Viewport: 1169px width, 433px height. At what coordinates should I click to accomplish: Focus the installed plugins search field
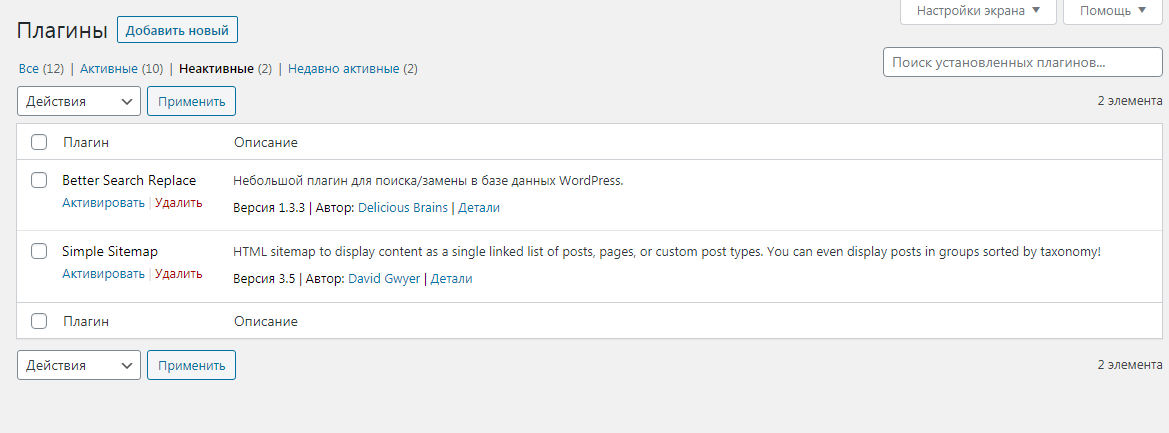click(1023, 63)
